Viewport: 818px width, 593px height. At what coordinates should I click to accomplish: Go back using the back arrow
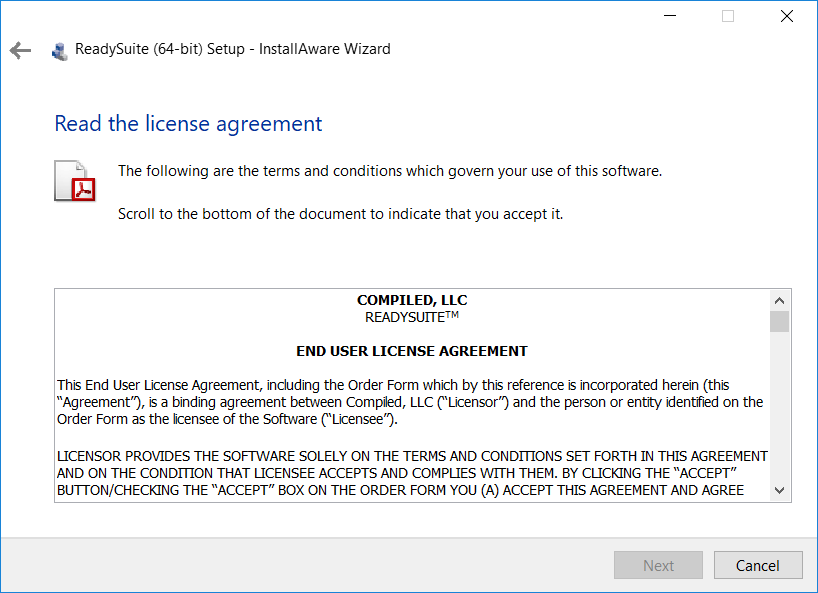pyautogui.click(x=20, y=51)
